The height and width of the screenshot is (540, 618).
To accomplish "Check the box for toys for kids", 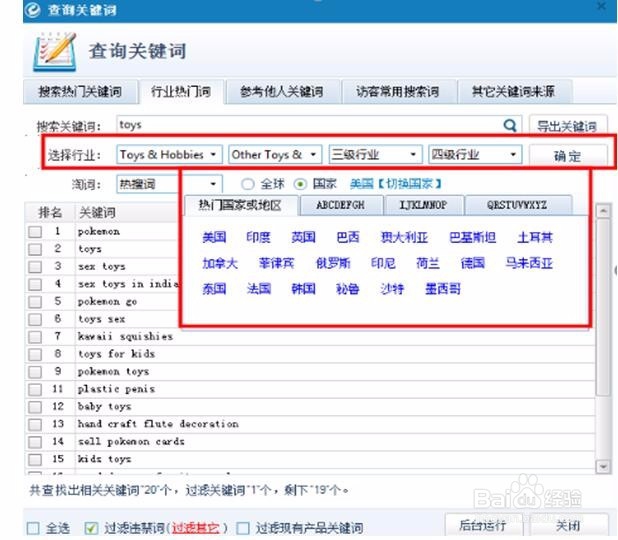I will pos(35,354).
